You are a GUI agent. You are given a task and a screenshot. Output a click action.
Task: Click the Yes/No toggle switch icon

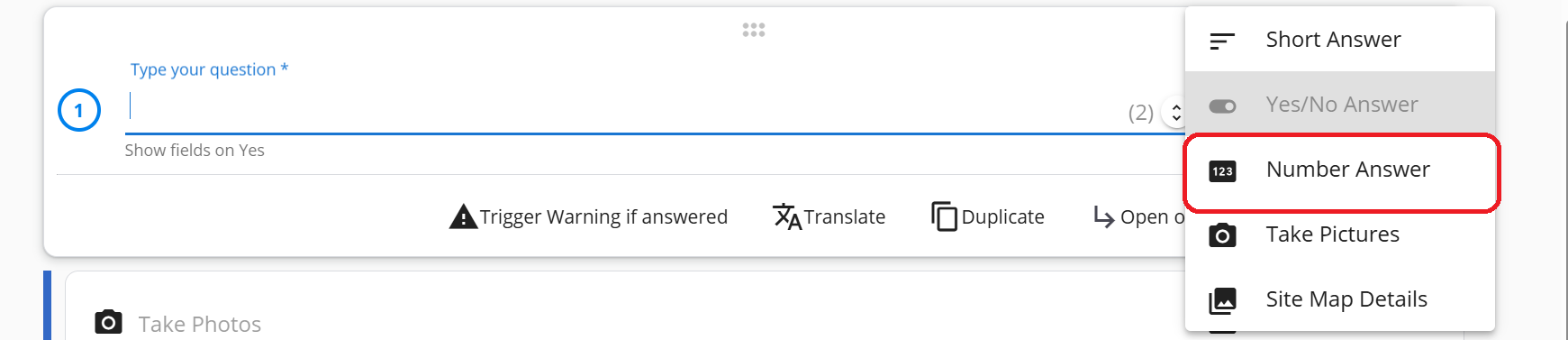[1222, 106]
